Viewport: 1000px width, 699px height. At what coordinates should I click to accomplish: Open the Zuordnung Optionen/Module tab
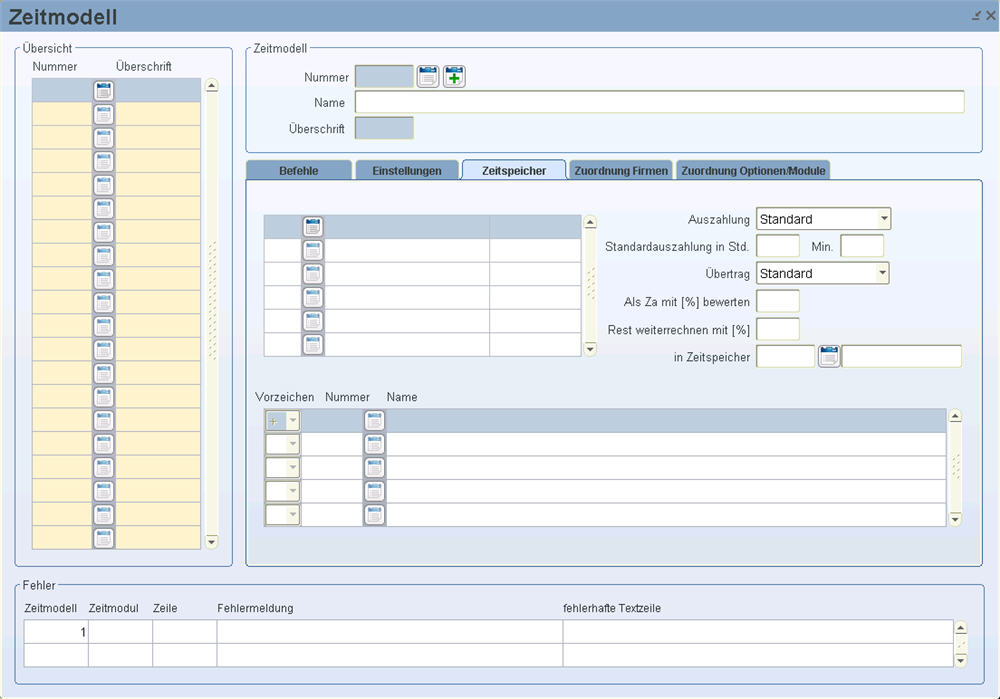[x=753, y=170]
